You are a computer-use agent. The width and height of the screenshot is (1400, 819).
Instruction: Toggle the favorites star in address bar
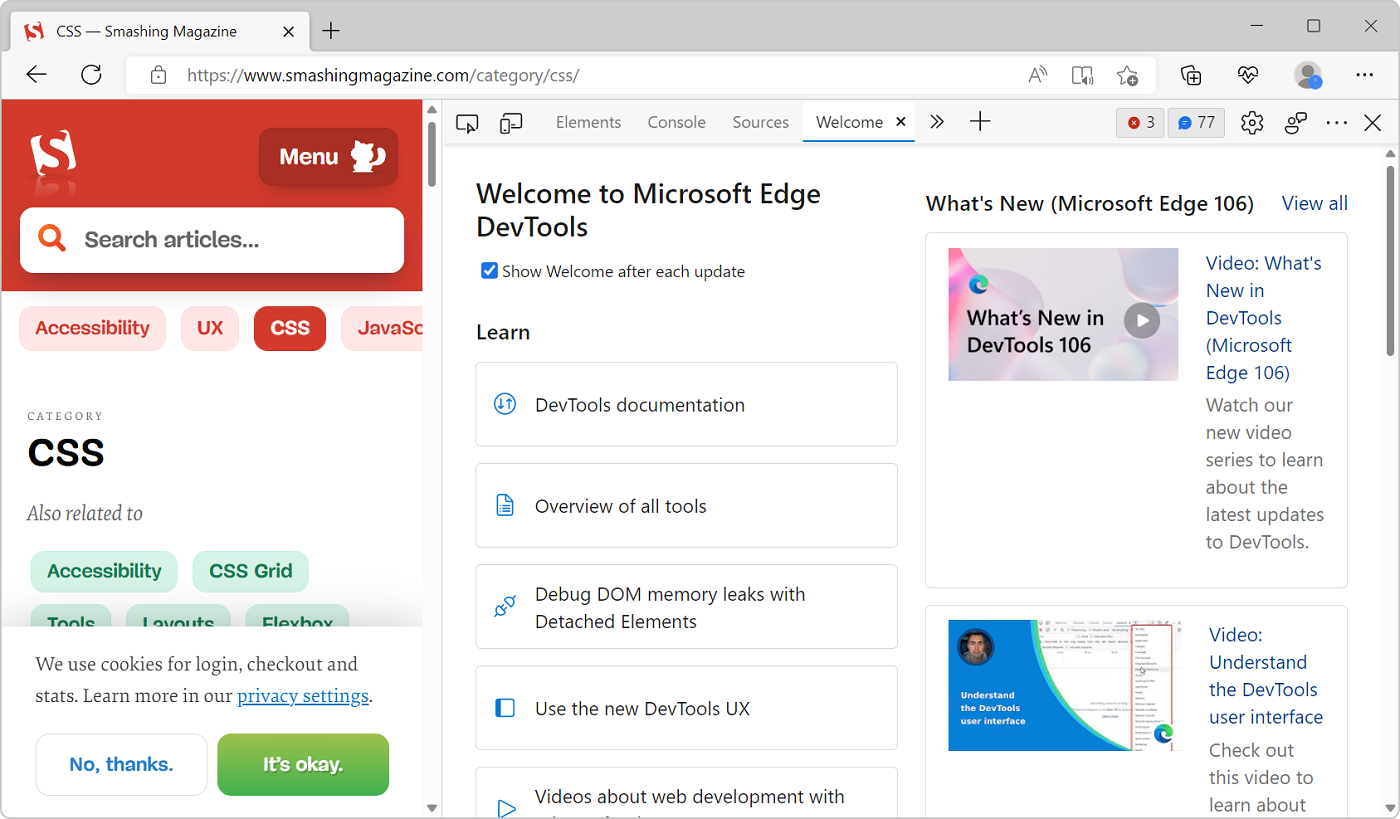click(1128, 75)
